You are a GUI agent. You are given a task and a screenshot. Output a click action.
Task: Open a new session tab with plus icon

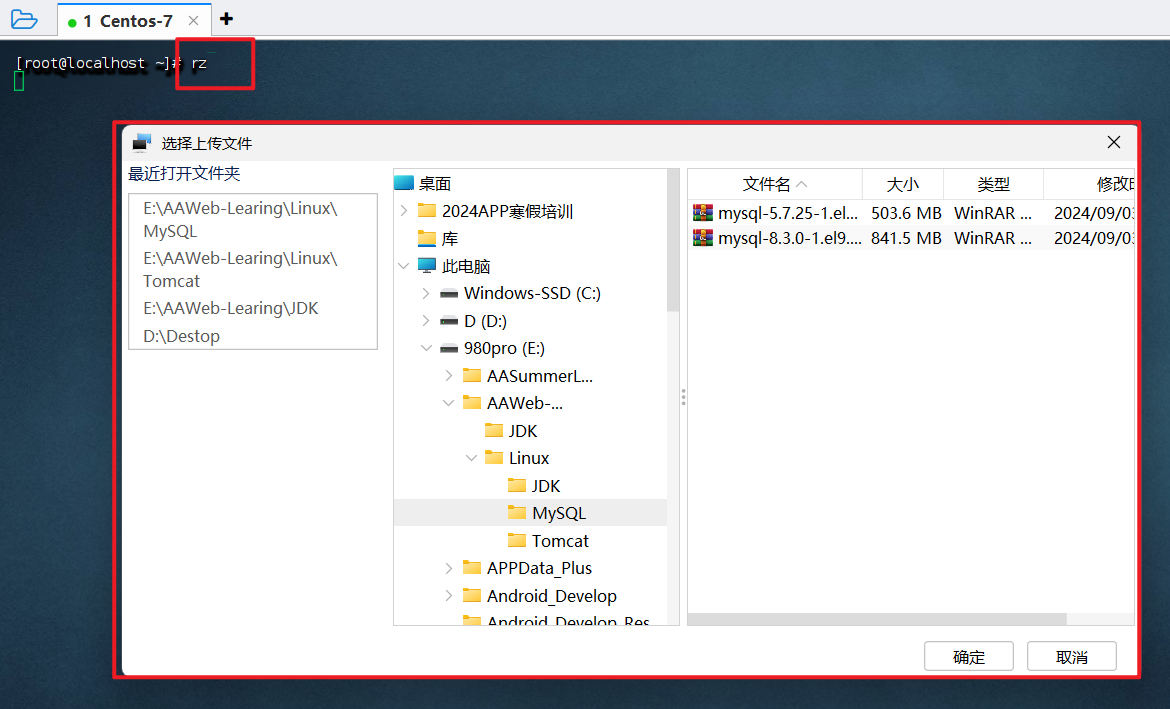point(226,19)
